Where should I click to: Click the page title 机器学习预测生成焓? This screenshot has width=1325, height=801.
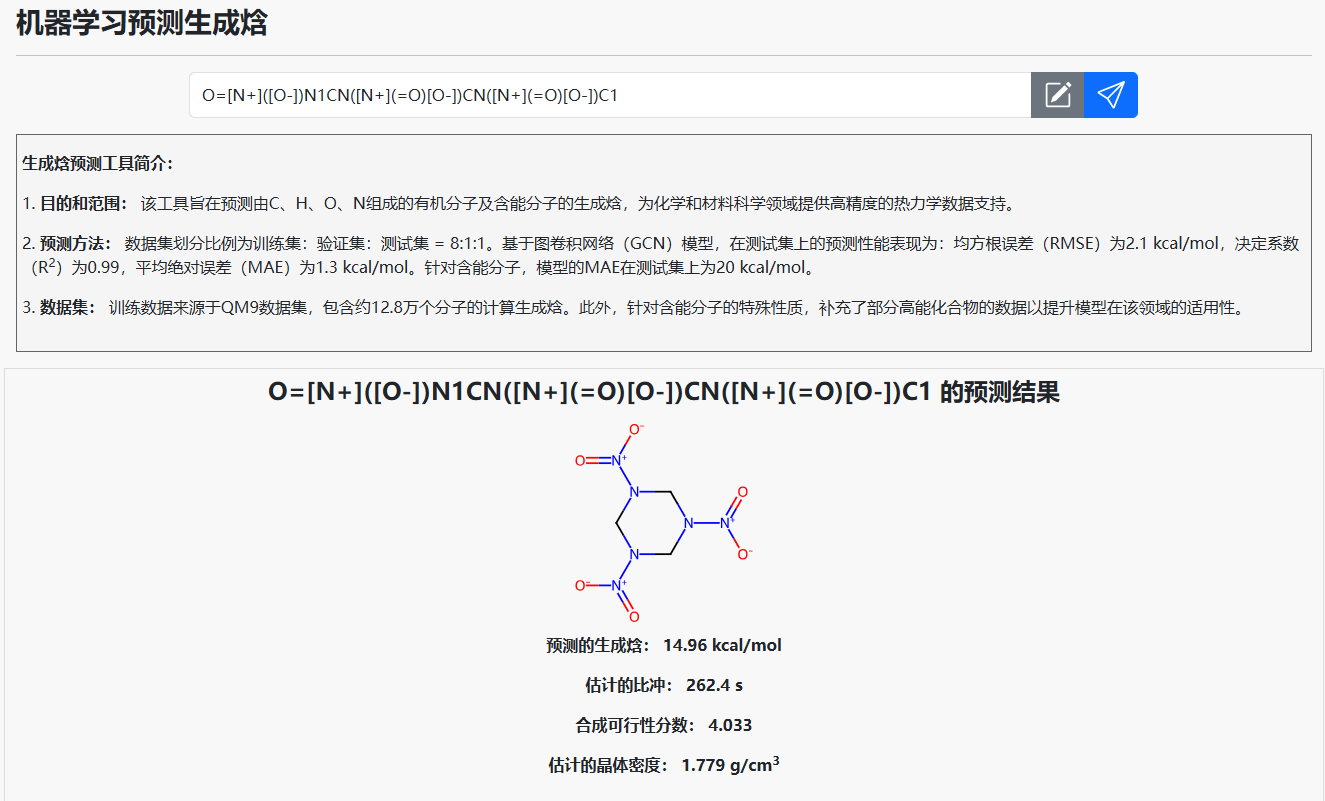pyautogui.click(x=142, y=23)
